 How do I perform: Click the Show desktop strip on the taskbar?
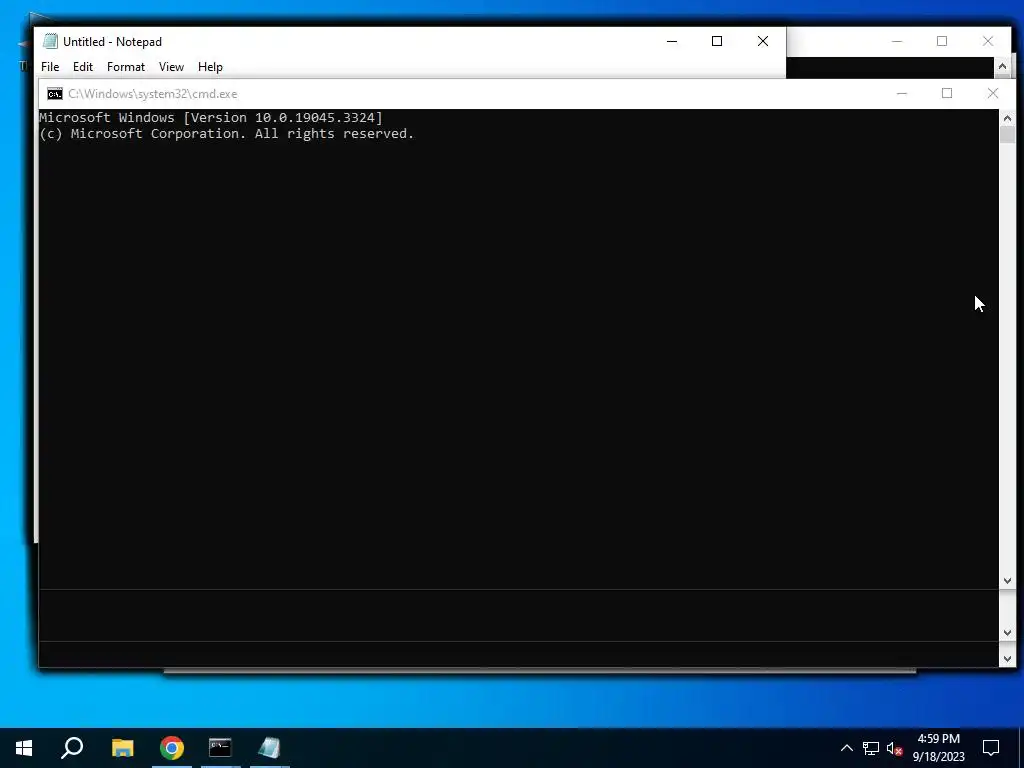click(x=1021, y=748)
